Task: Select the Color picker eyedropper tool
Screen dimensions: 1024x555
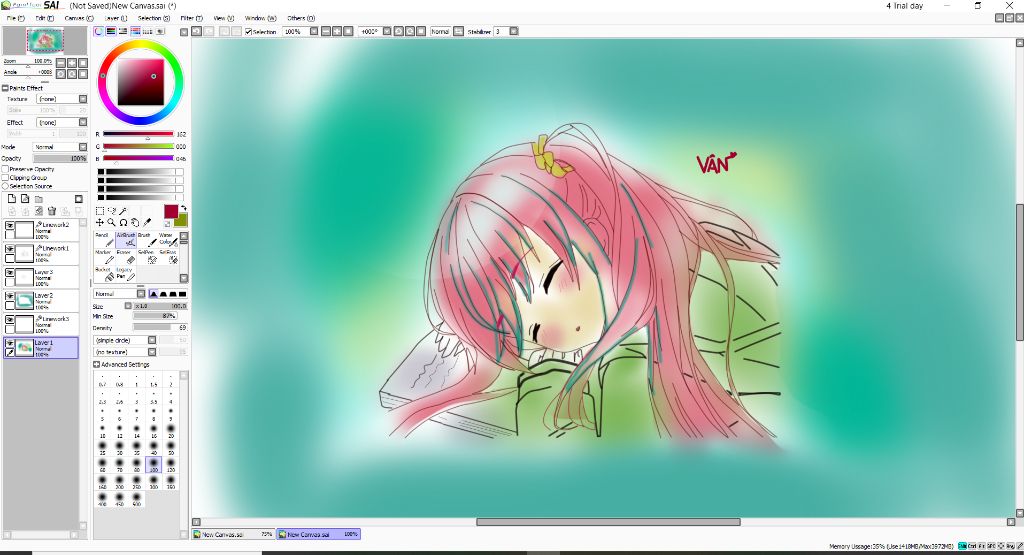Action: (x=147, y=223)
